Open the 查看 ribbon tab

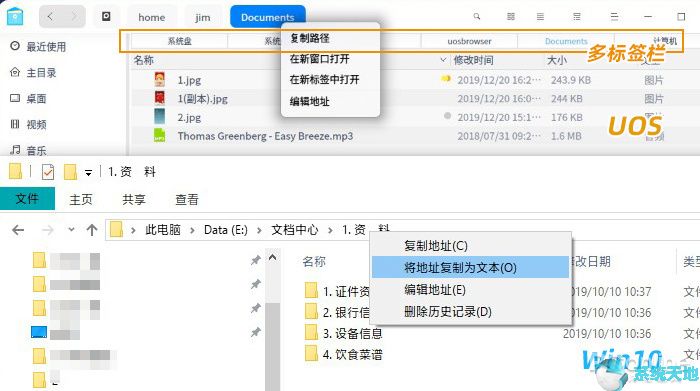coord(187,199)
